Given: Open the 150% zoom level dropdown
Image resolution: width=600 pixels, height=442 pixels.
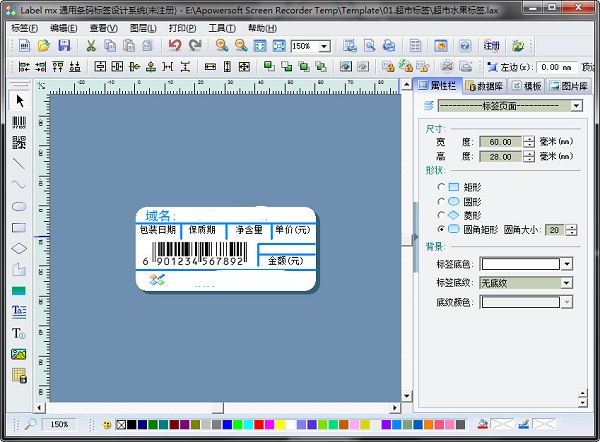Looking at the screenshot, I should [x=325, y=47].
